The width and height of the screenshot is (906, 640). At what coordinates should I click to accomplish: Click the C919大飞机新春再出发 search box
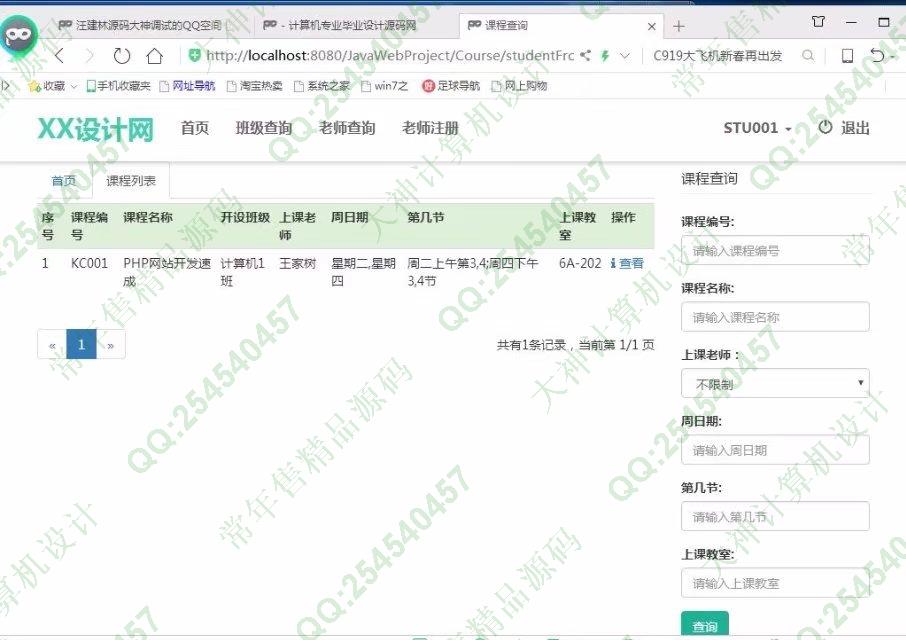[718, 55]
